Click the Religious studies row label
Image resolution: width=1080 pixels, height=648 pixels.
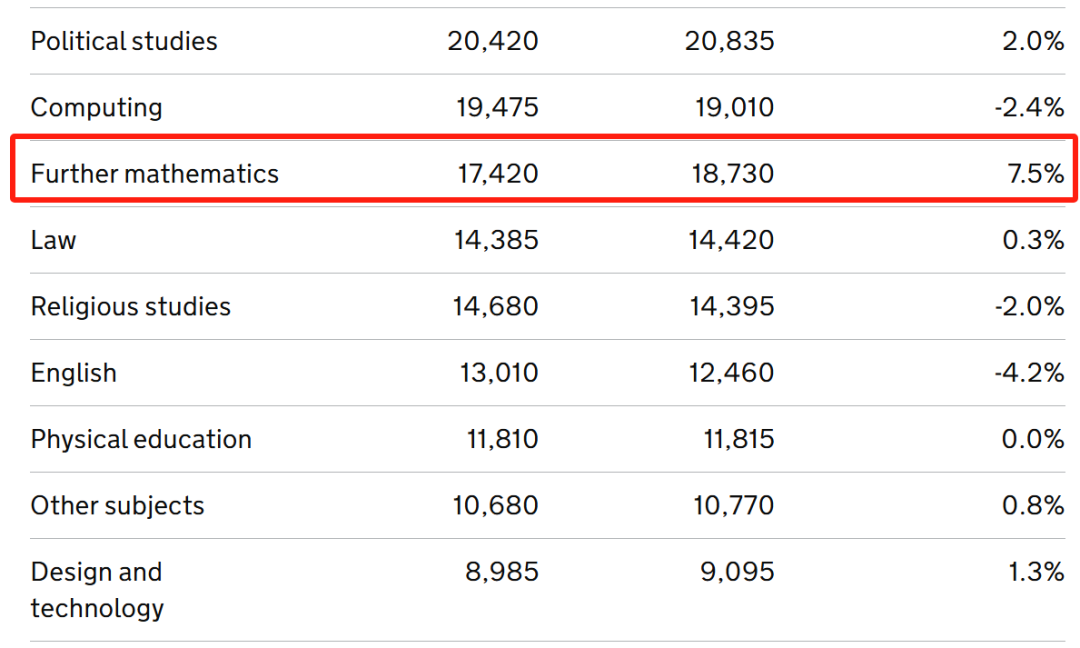(131, 306)
